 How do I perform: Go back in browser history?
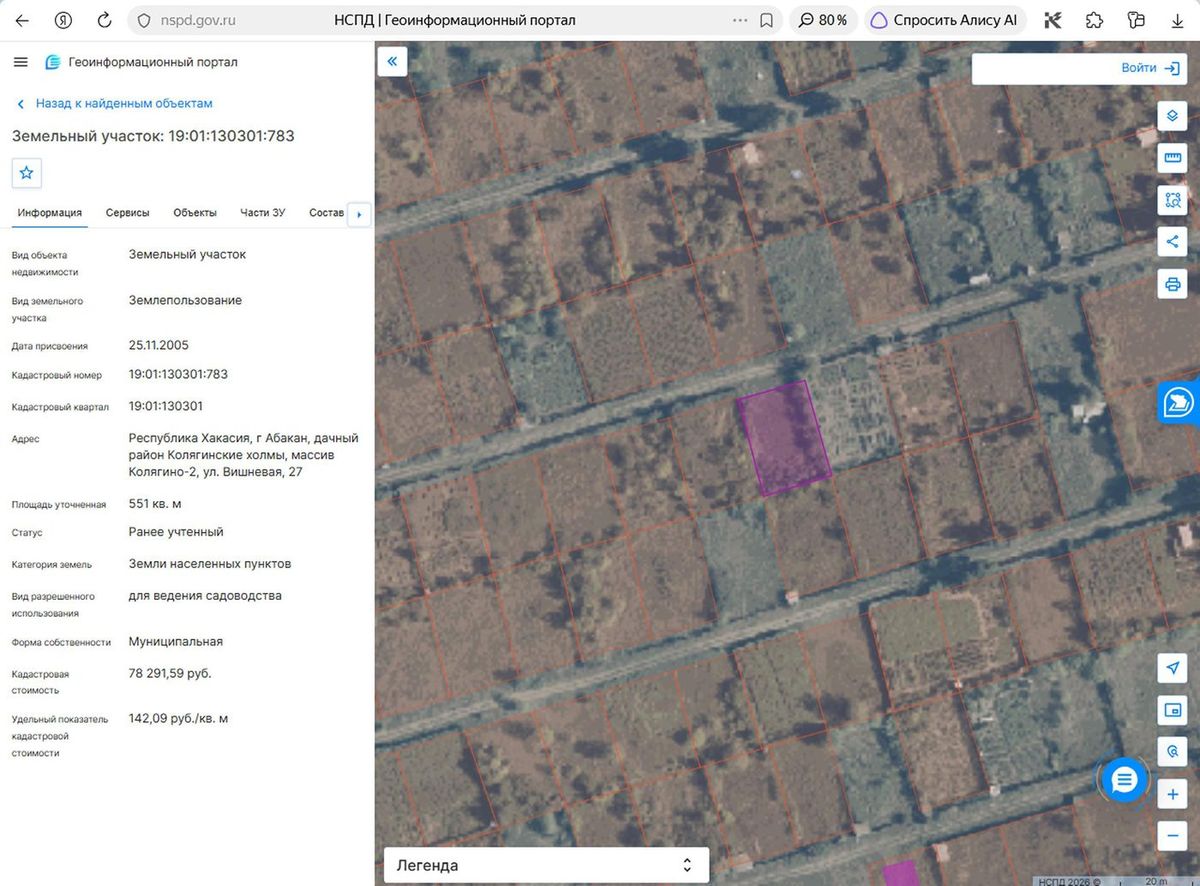(x=22, y=20)
